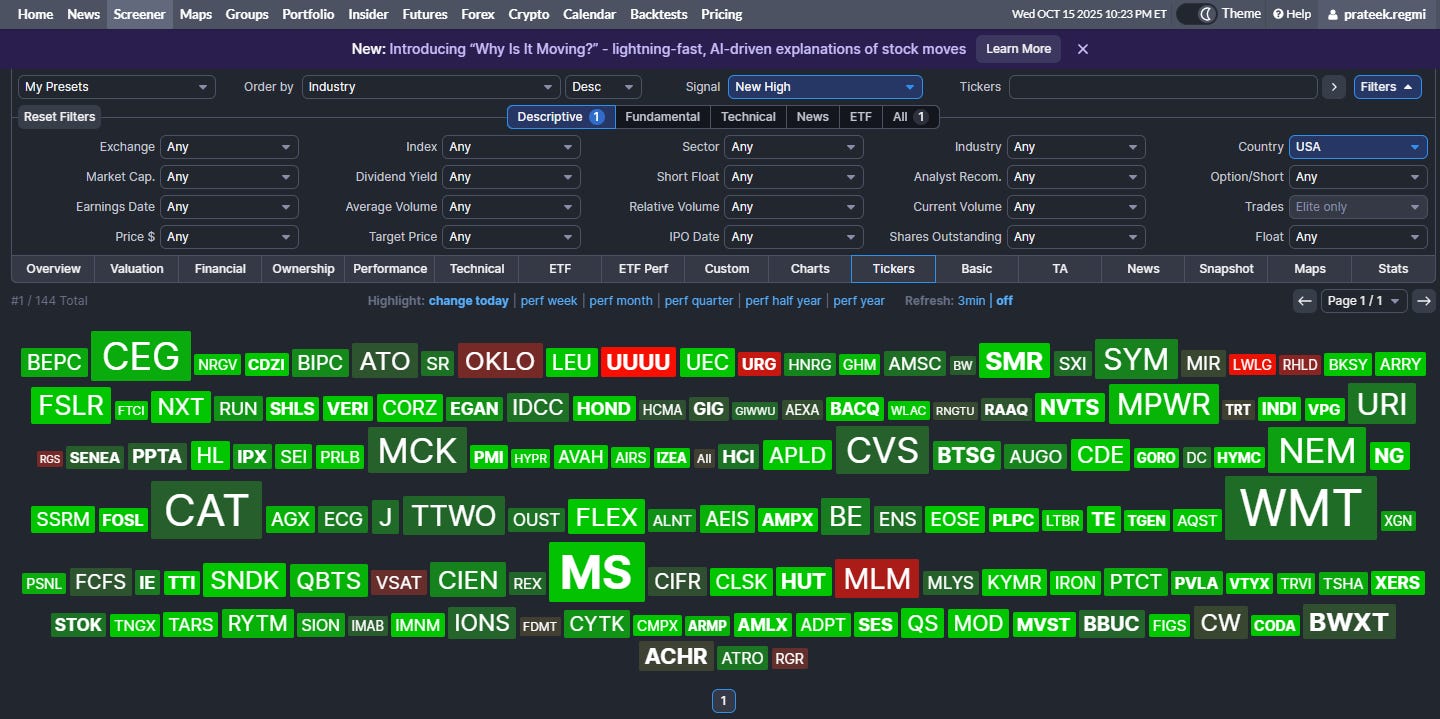
Task: Open the URG ticker tile
Action: coord(759,364)
